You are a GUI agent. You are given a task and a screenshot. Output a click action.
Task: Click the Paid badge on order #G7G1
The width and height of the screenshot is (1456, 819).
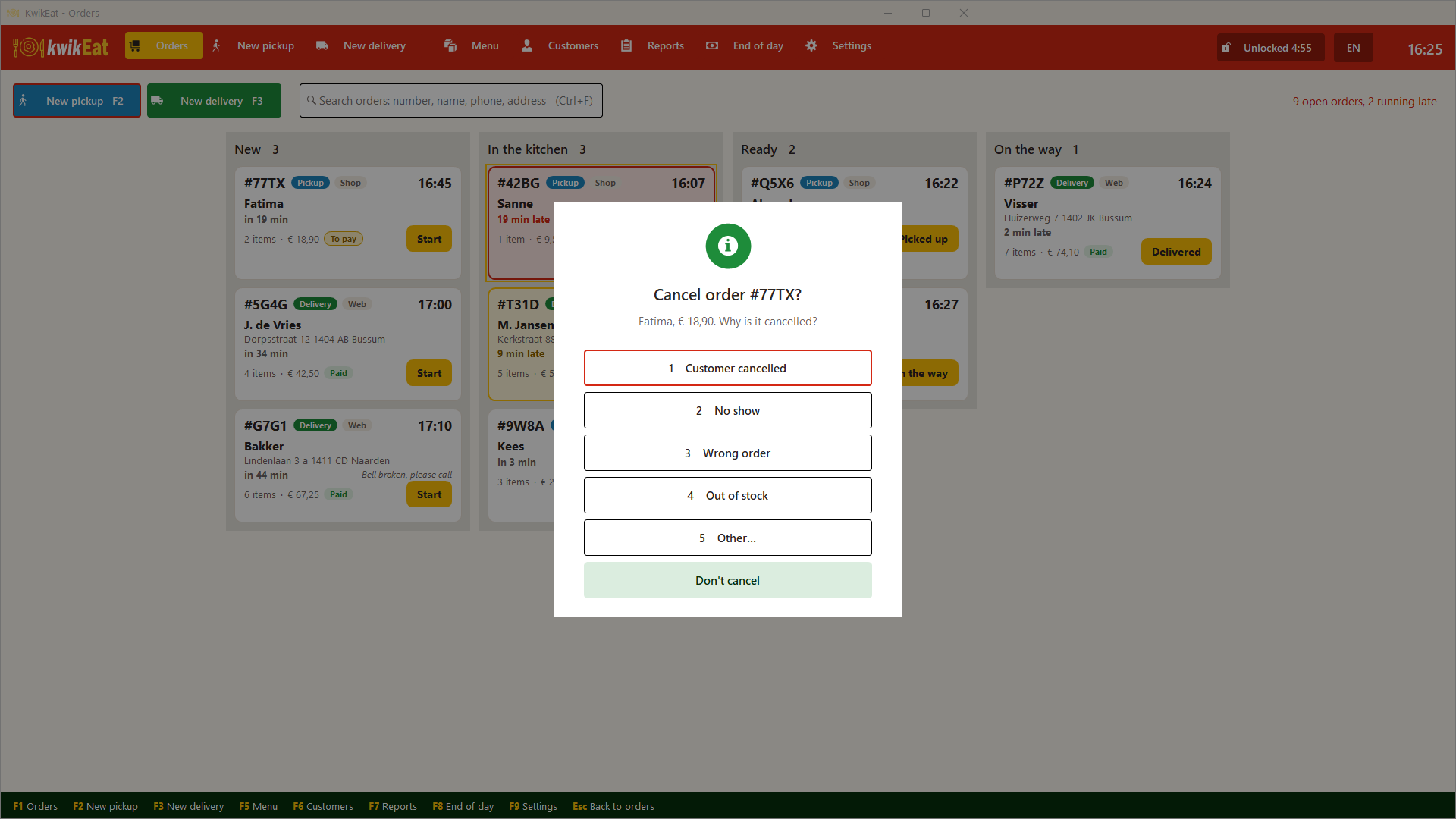(338, 494)
